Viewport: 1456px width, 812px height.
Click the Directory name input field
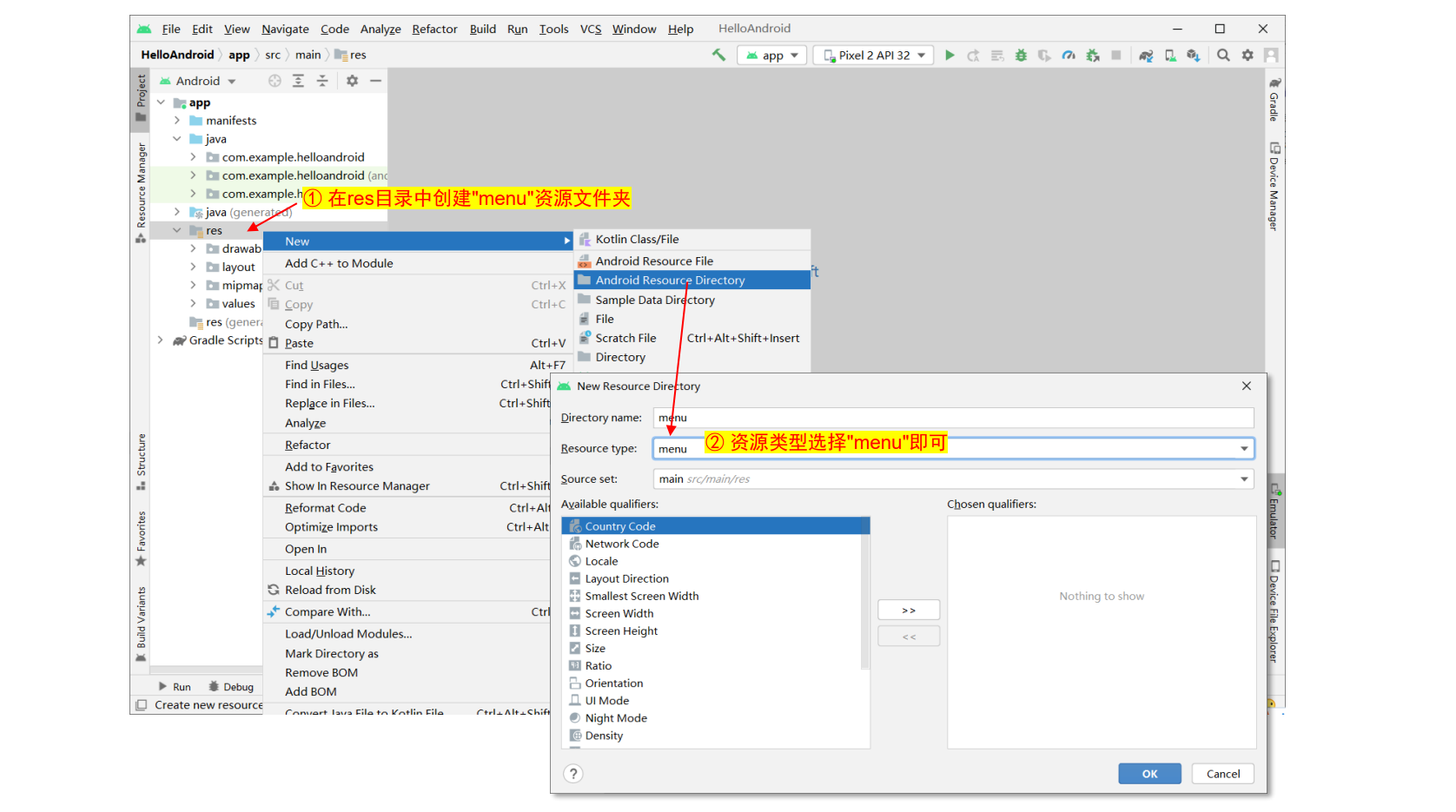pyautogui.click(x=953, y=418)
